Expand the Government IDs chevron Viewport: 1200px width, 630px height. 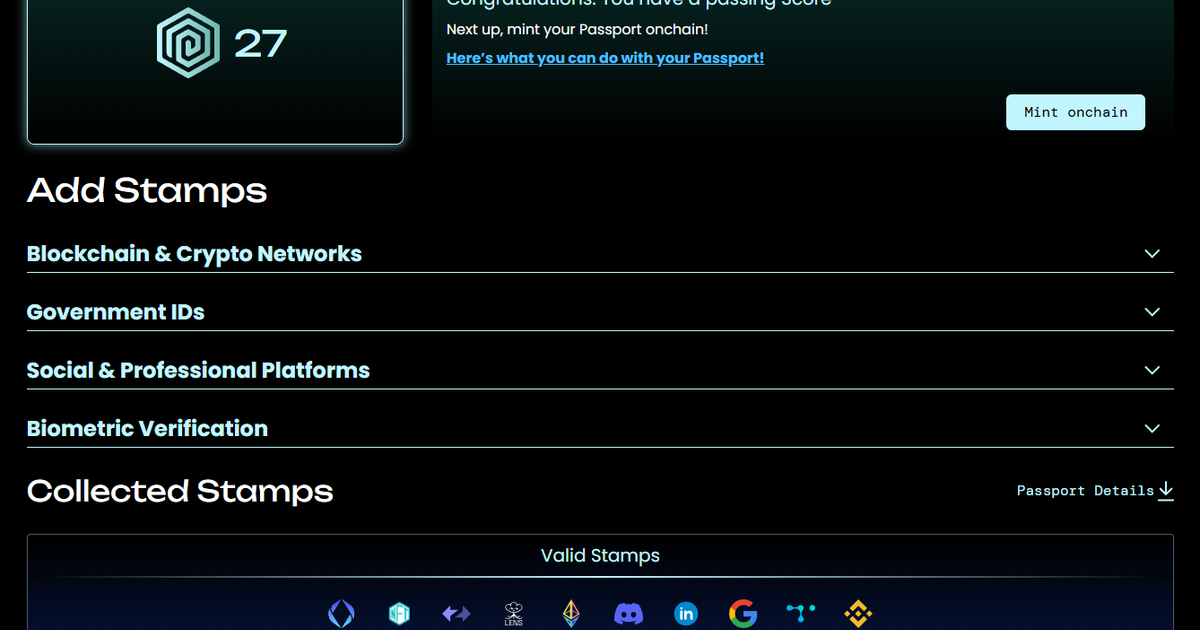tap(1152, 312)
